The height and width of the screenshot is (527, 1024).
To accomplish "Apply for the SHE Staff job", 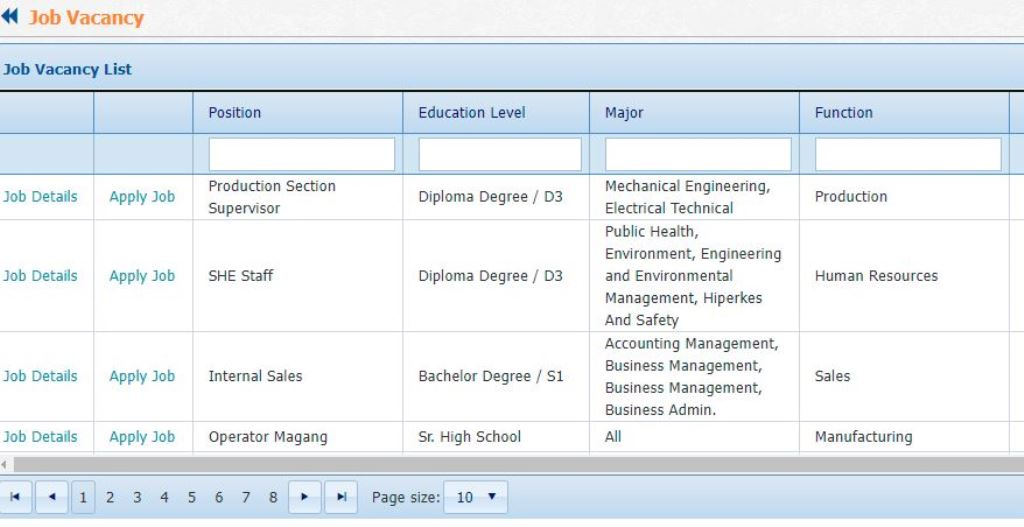I will tap(142, 276).
